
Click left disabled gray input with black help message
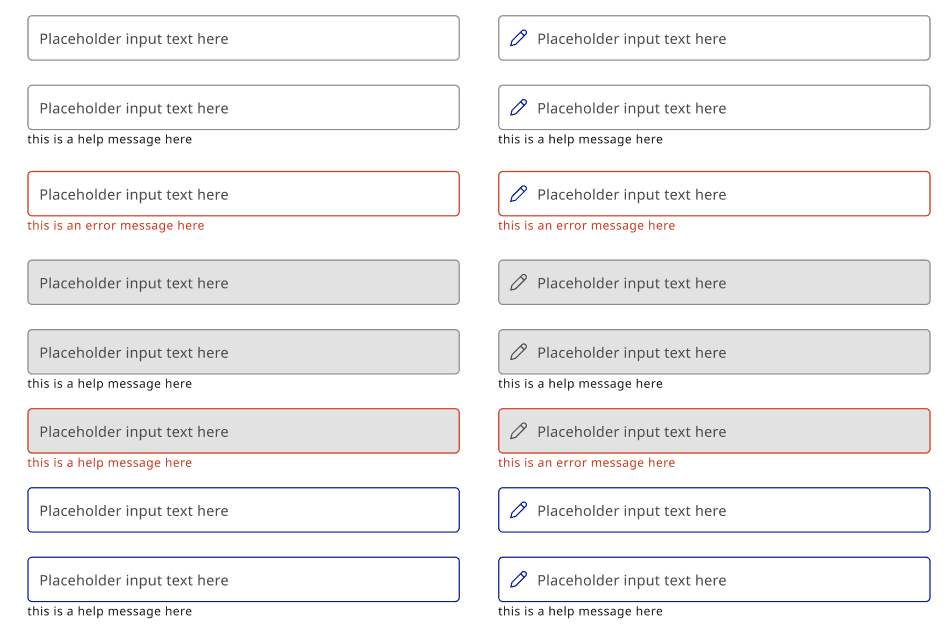(x=244, y=352)
